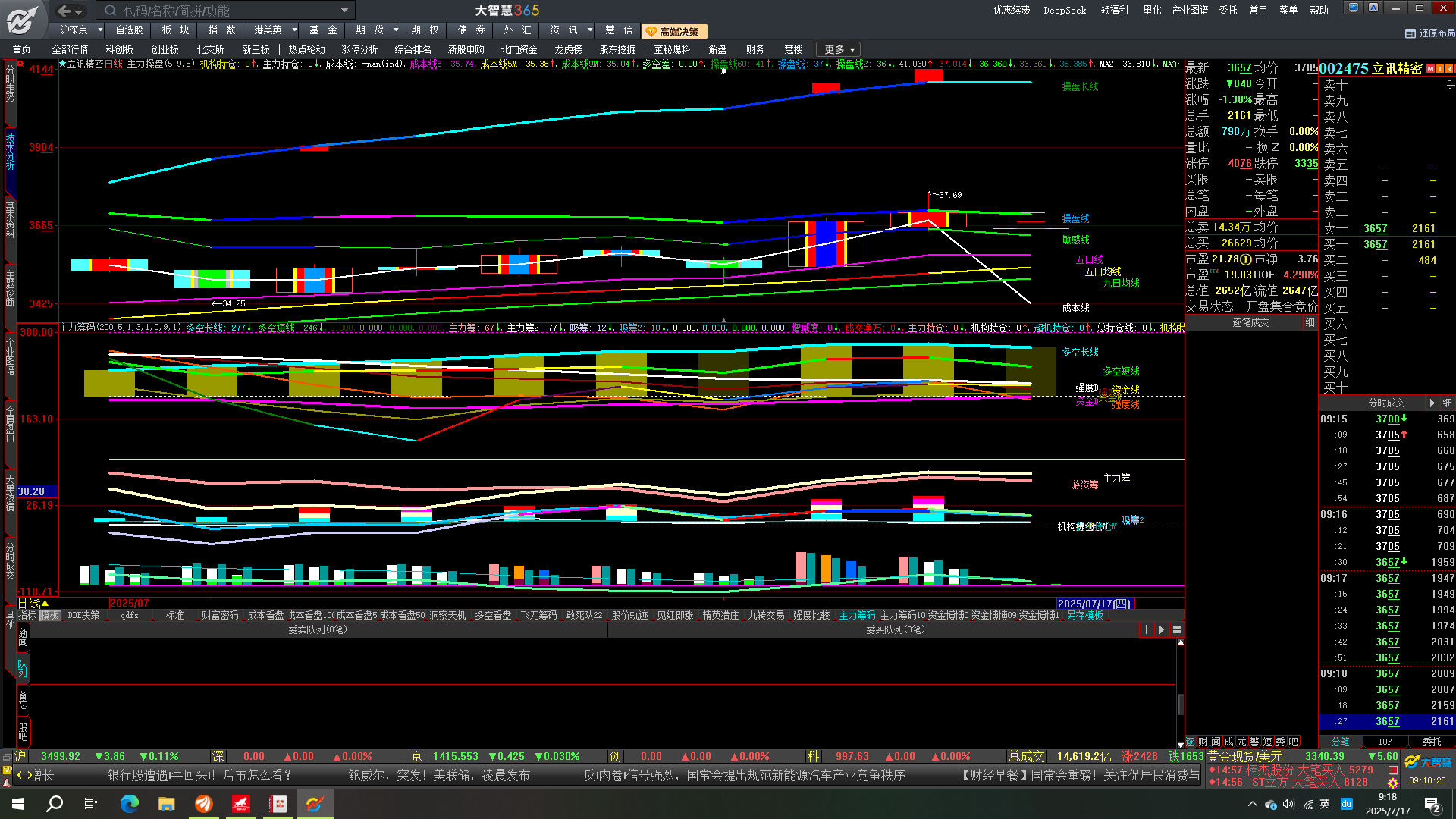This screenshot has width=1456, height=819.
Task: Open the 基金 menu item
Action: coord(323,30)
